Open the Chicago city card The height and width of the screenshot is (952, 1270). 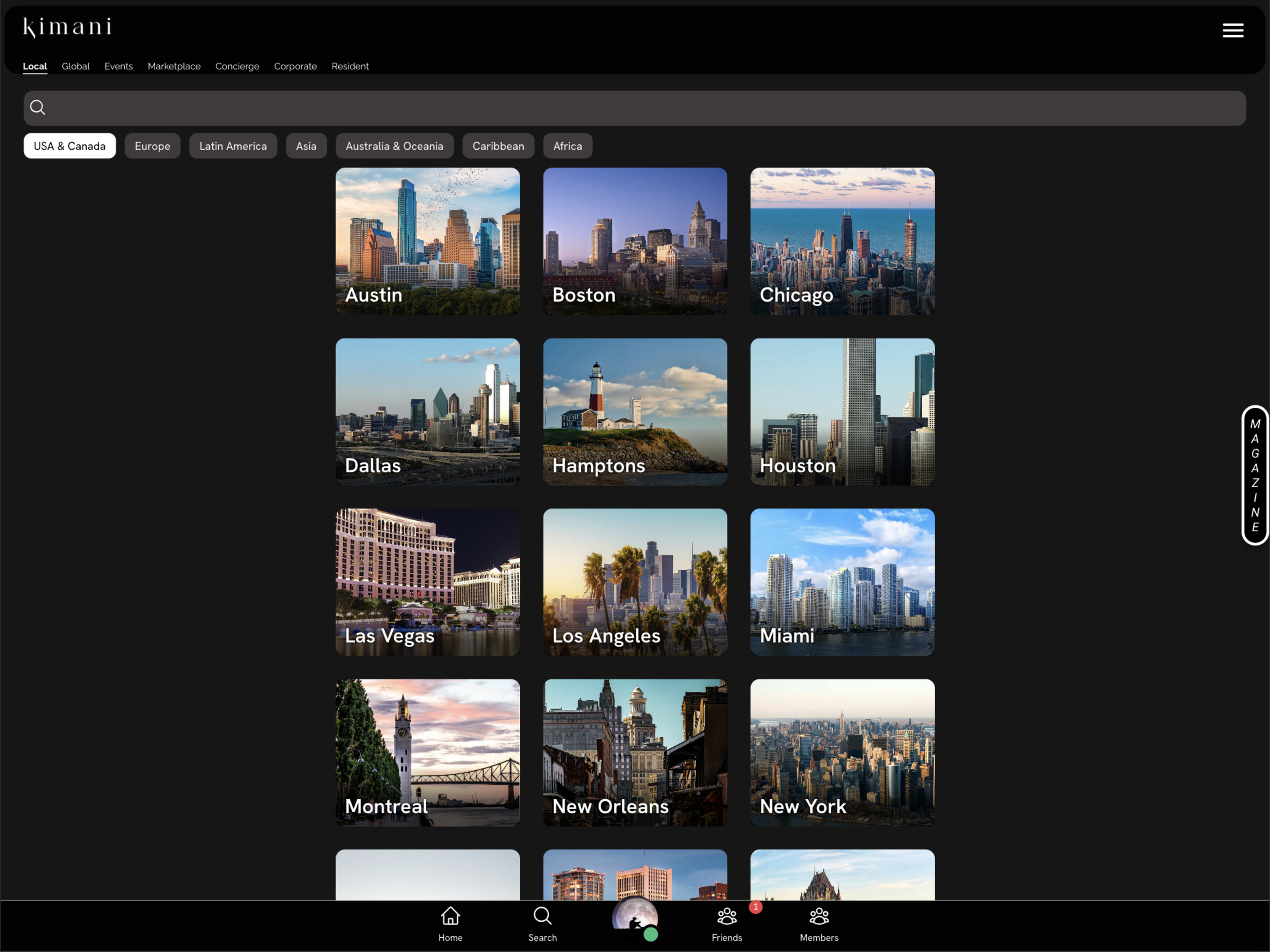842,241
